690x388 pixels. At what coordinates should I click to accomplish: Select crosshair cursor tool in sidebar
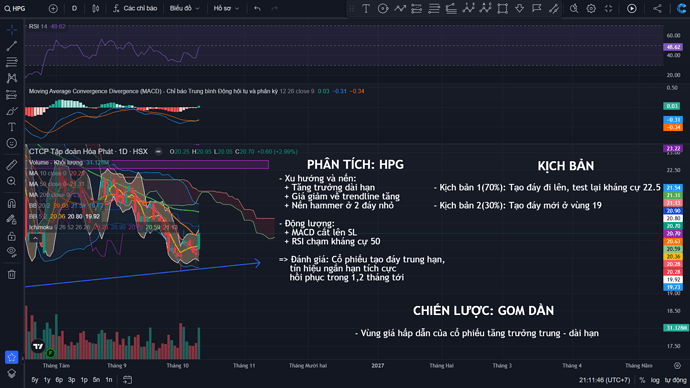pyautogui.click(x=12, y=29)
